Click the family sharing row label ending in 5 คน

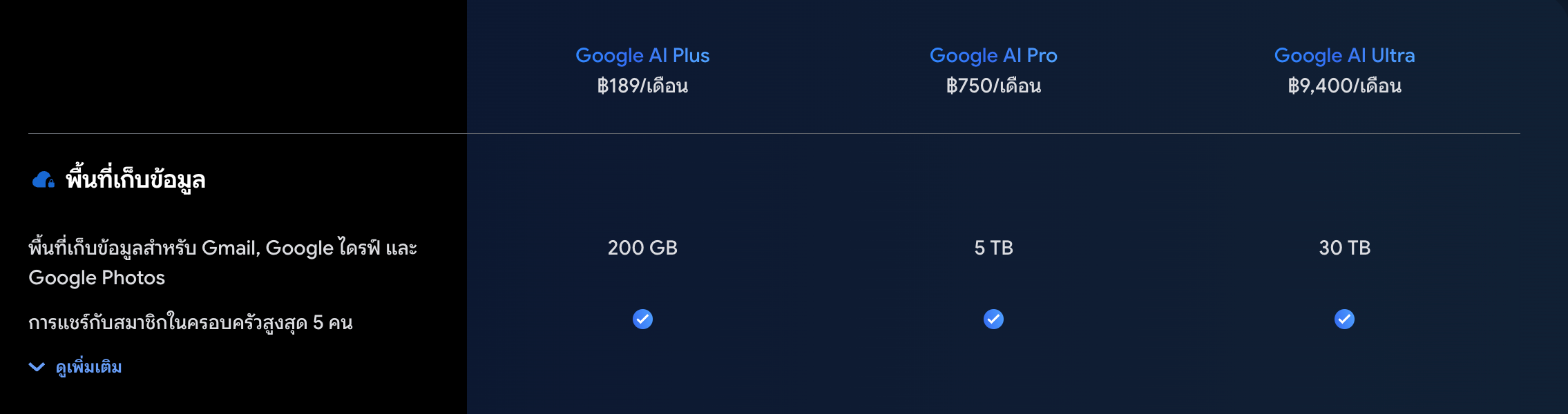(191, 323)
